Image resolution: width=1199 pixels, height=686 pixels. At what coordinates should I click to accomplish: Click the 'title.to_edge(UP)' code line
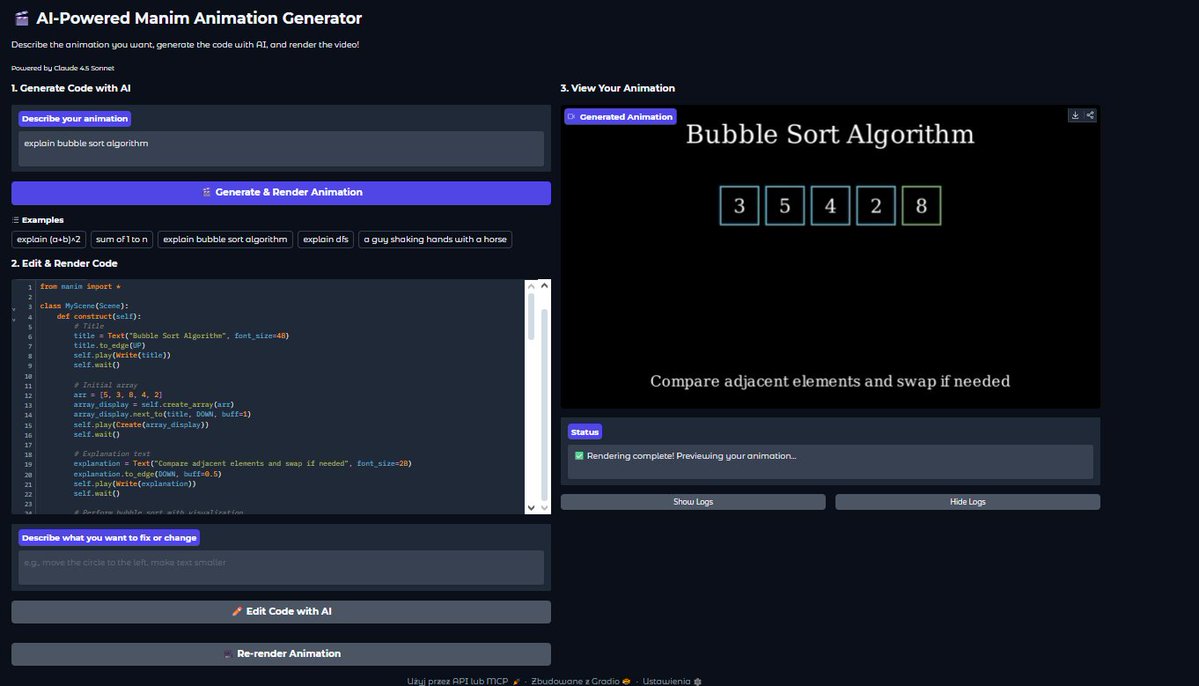[109, 345]
